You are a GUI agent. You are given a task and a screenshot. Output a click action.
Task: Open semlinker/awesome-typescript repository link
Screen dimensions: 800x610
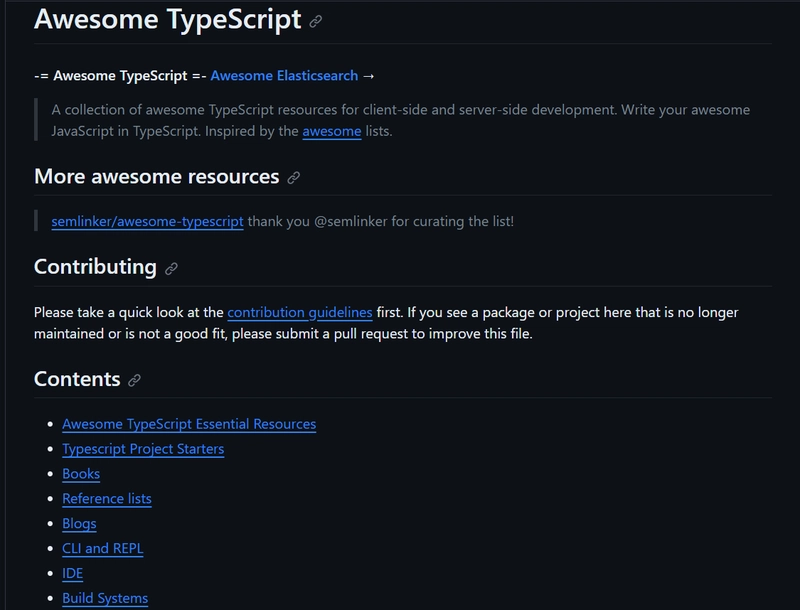(147, 221)
